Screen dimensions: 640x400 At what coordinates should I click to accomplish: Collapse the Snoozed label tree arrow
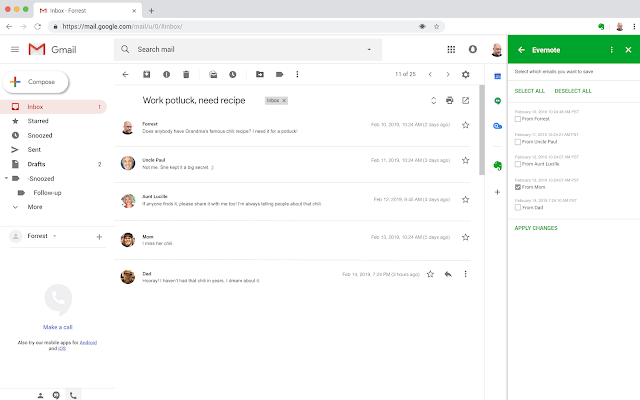tap(6, 178)
